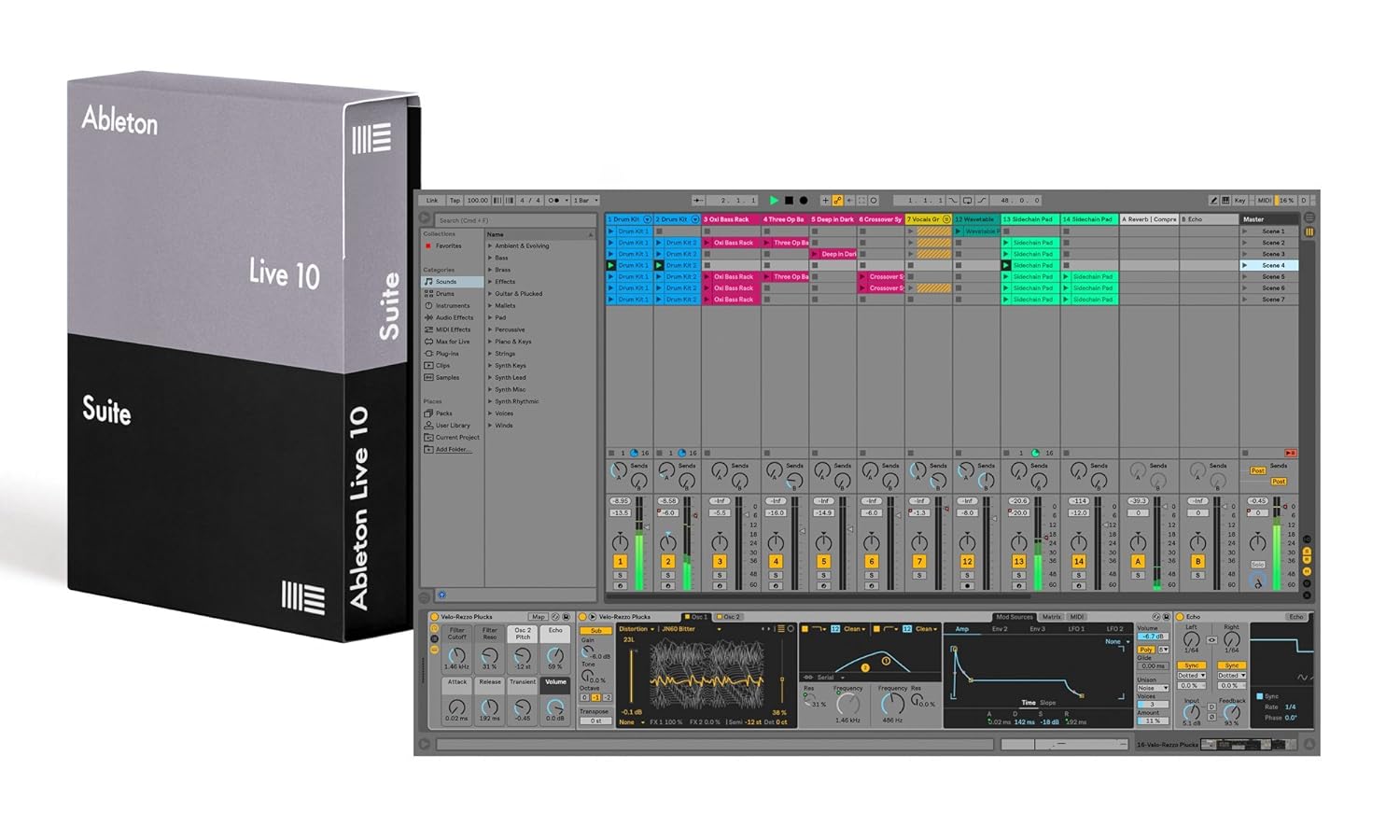Open the 1 Bar quantization dropdown

tap(585, 201)
